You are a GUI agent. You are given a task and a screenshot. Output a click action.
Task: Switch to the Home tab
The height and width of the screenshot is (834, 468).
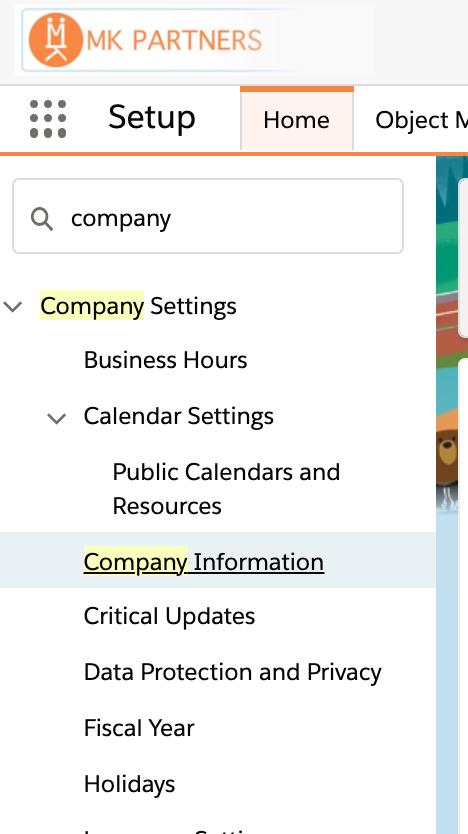pyautogui.click(x=296, y=120)
